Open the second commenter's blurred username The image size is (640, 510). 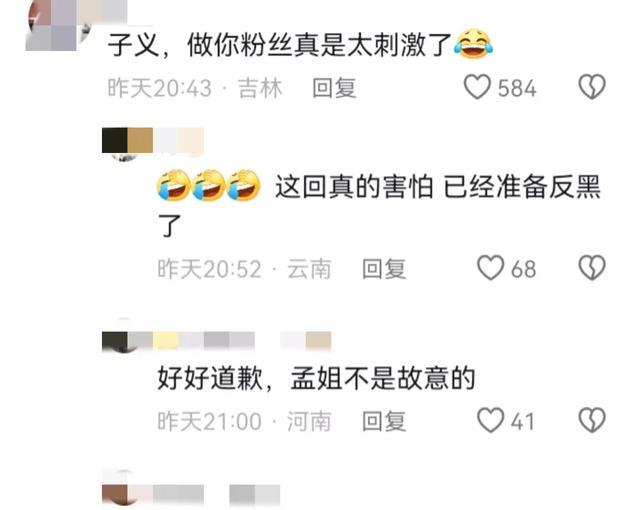(x=153, y=140)
